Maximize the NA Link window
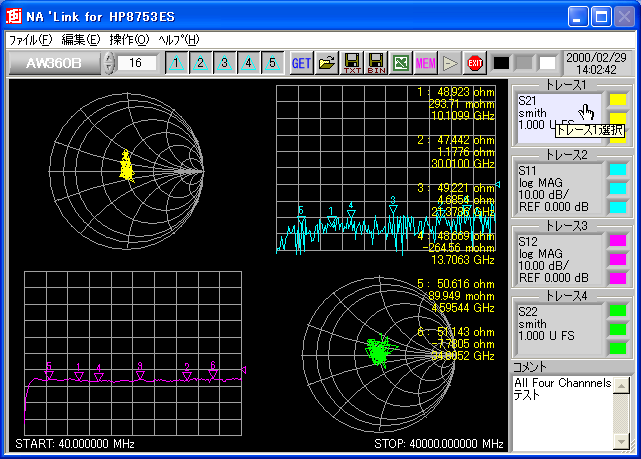The width and height of the screenshot is (641, 459). pyautogui.click(x=601, y=17)
